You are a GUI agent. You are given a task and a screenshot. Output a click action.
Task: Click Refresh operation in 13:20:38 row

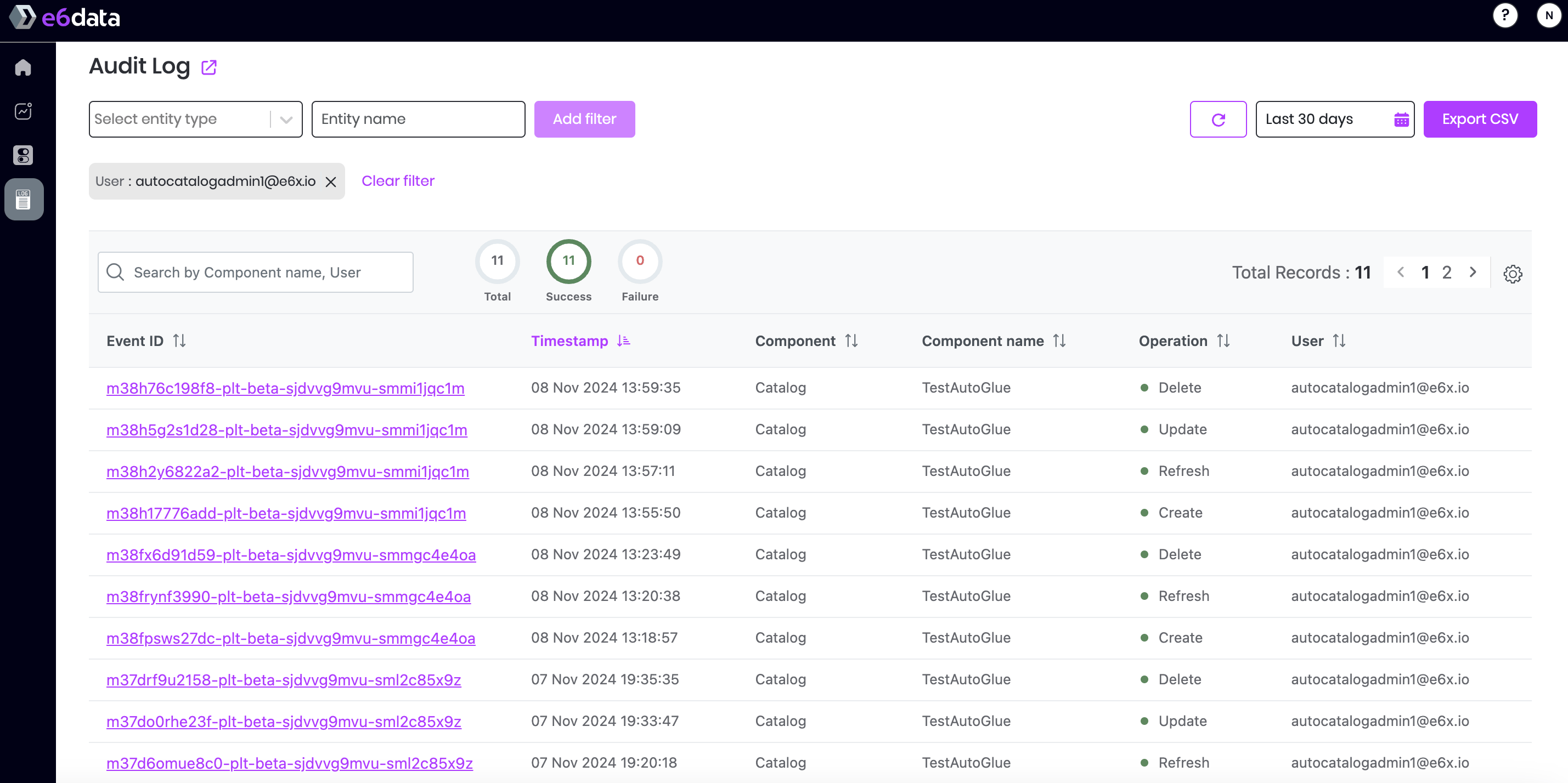tap(1183, 595)
